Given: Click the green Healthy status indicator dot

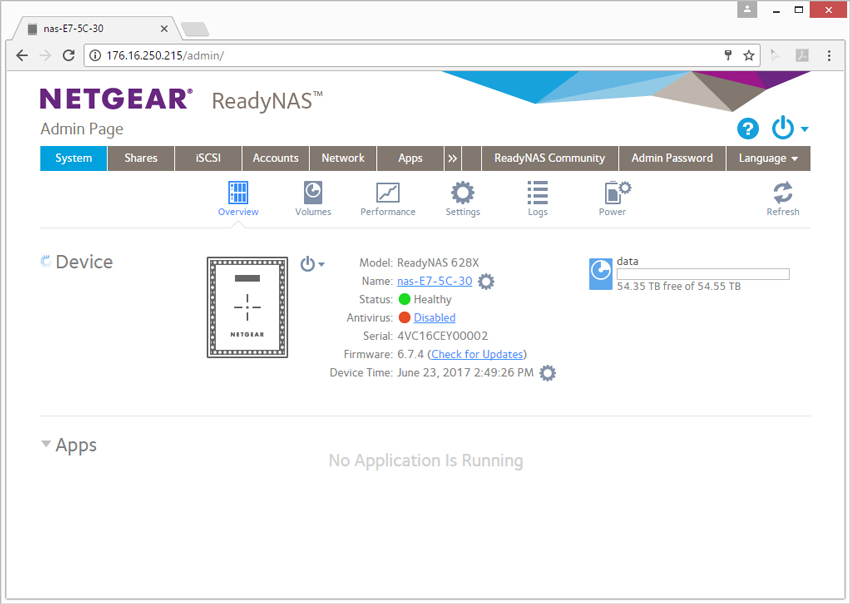Looking at the screenshot, I should tap(404, 299).
